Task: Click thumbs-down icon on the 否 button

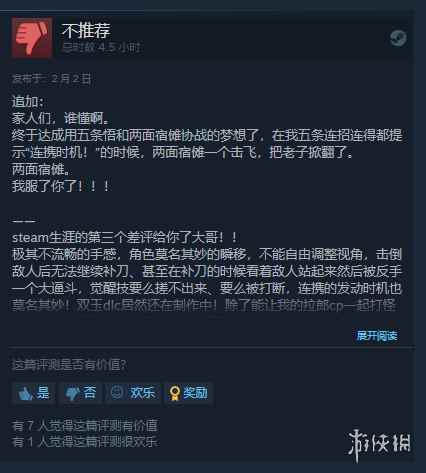Action: (71, 394)
